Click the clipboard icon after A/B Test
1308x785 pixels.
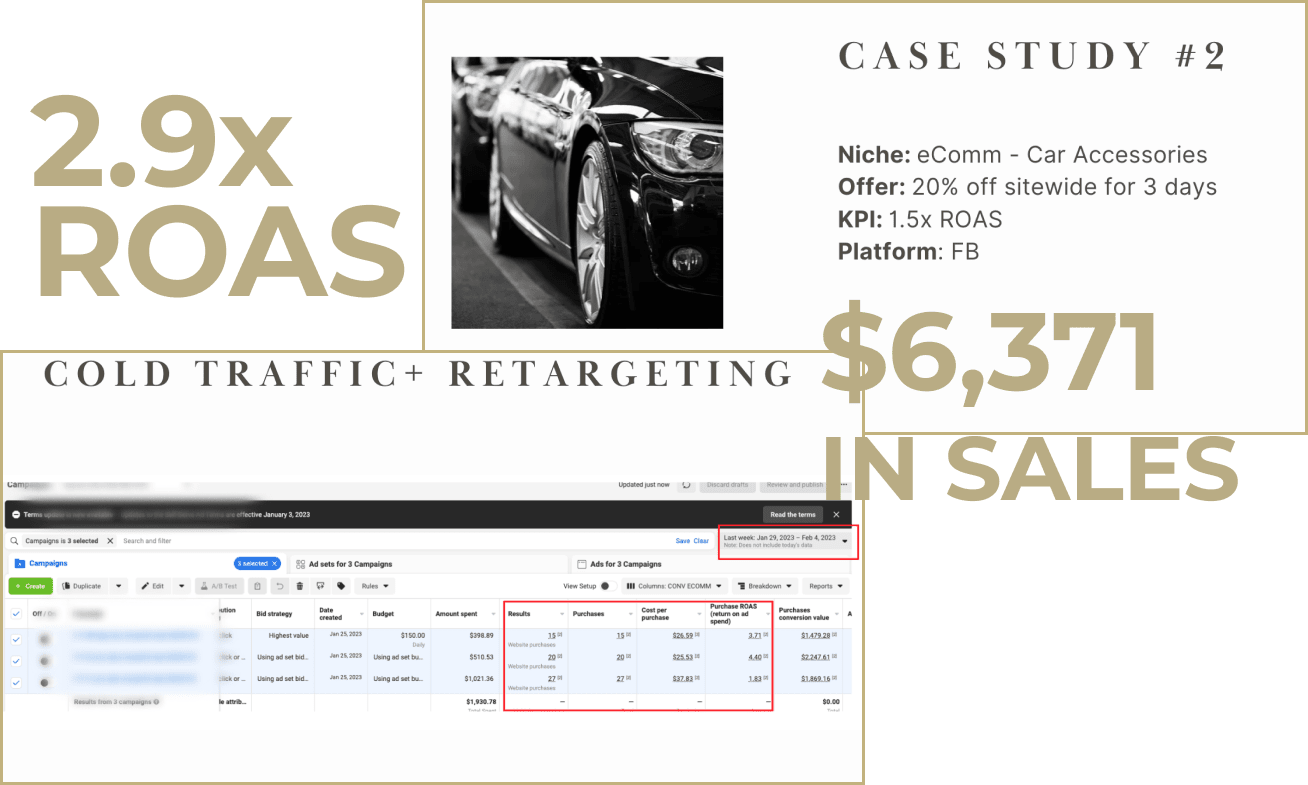pyautogui.click(x=258, y=586)
